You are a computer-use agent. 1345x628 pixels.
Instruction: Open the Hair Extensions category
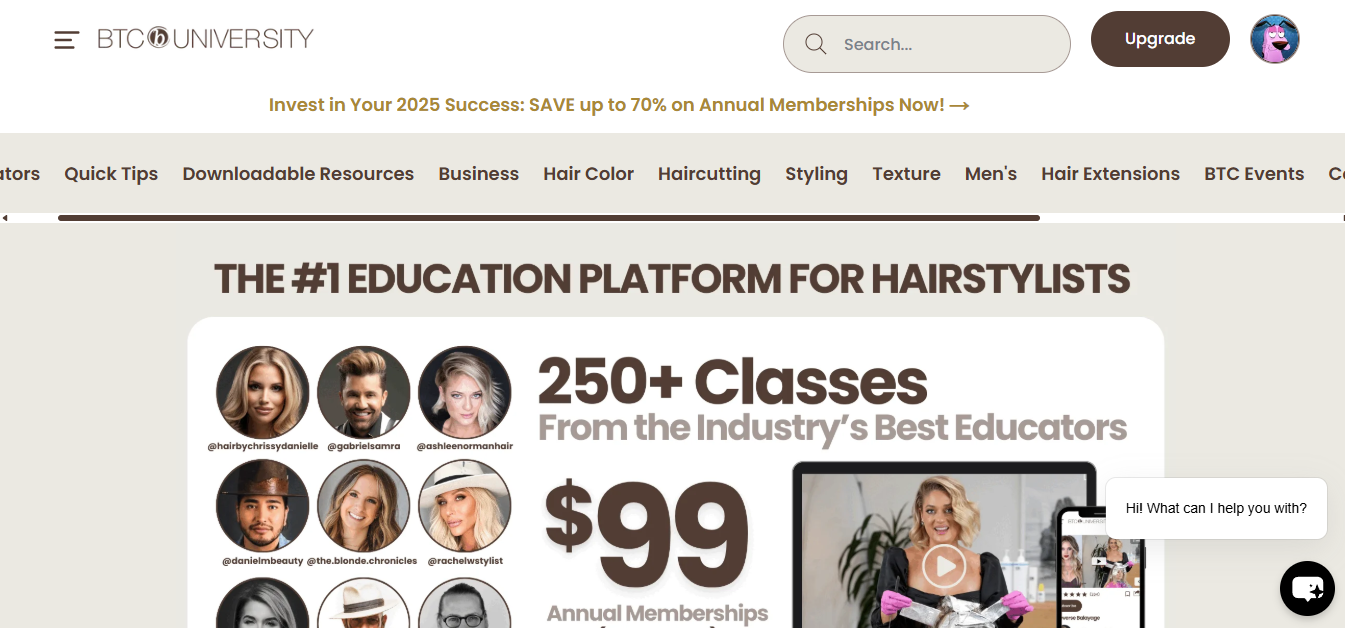click(x=1110, y=174)
